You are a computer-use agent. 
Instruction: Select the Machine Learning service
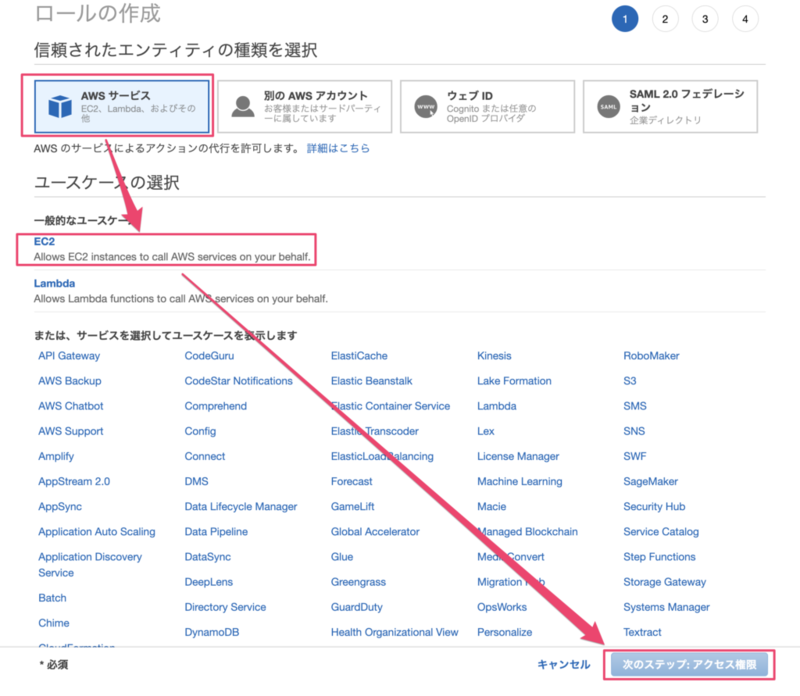520,481
